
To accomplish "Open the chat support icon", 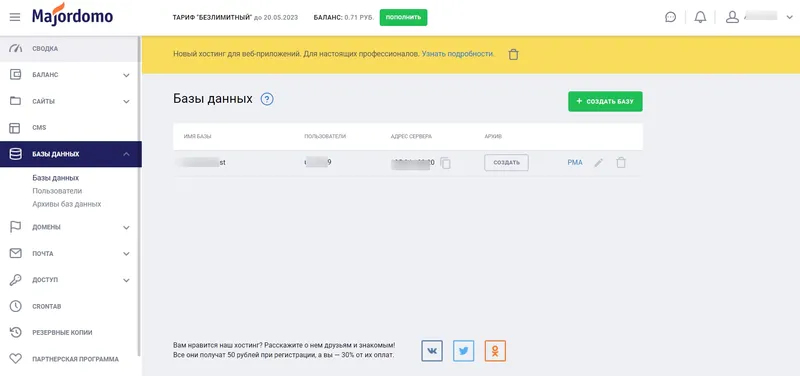I will point(670,17).
